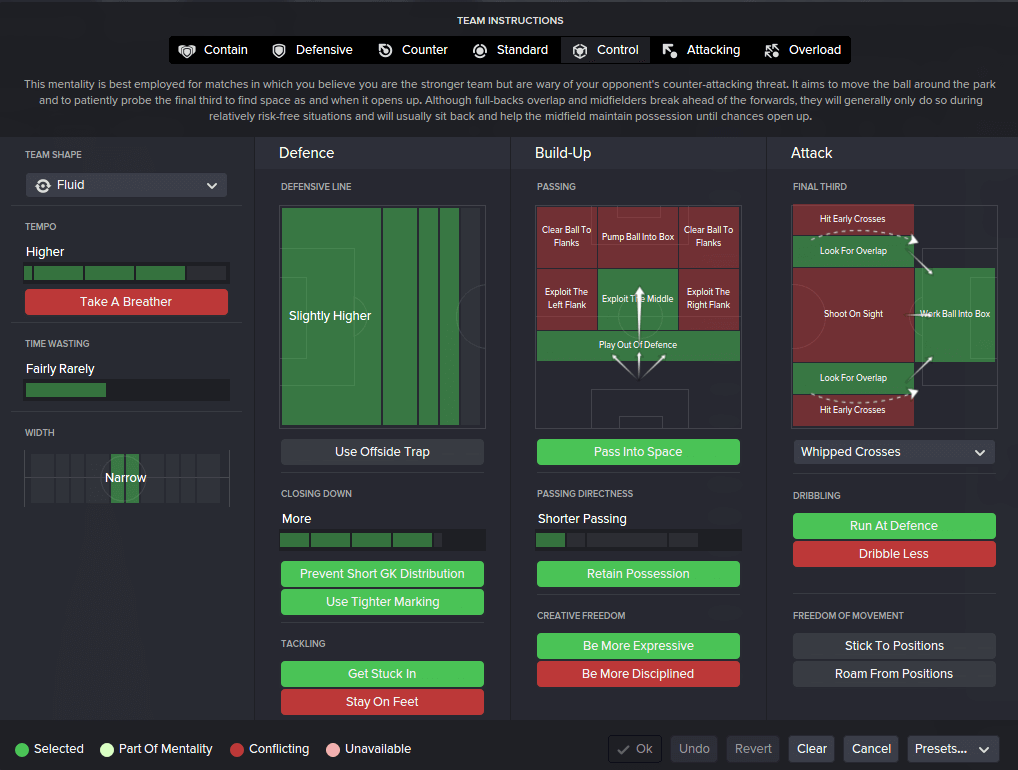Adjust the Tempo slider bar

click(127, 273)
